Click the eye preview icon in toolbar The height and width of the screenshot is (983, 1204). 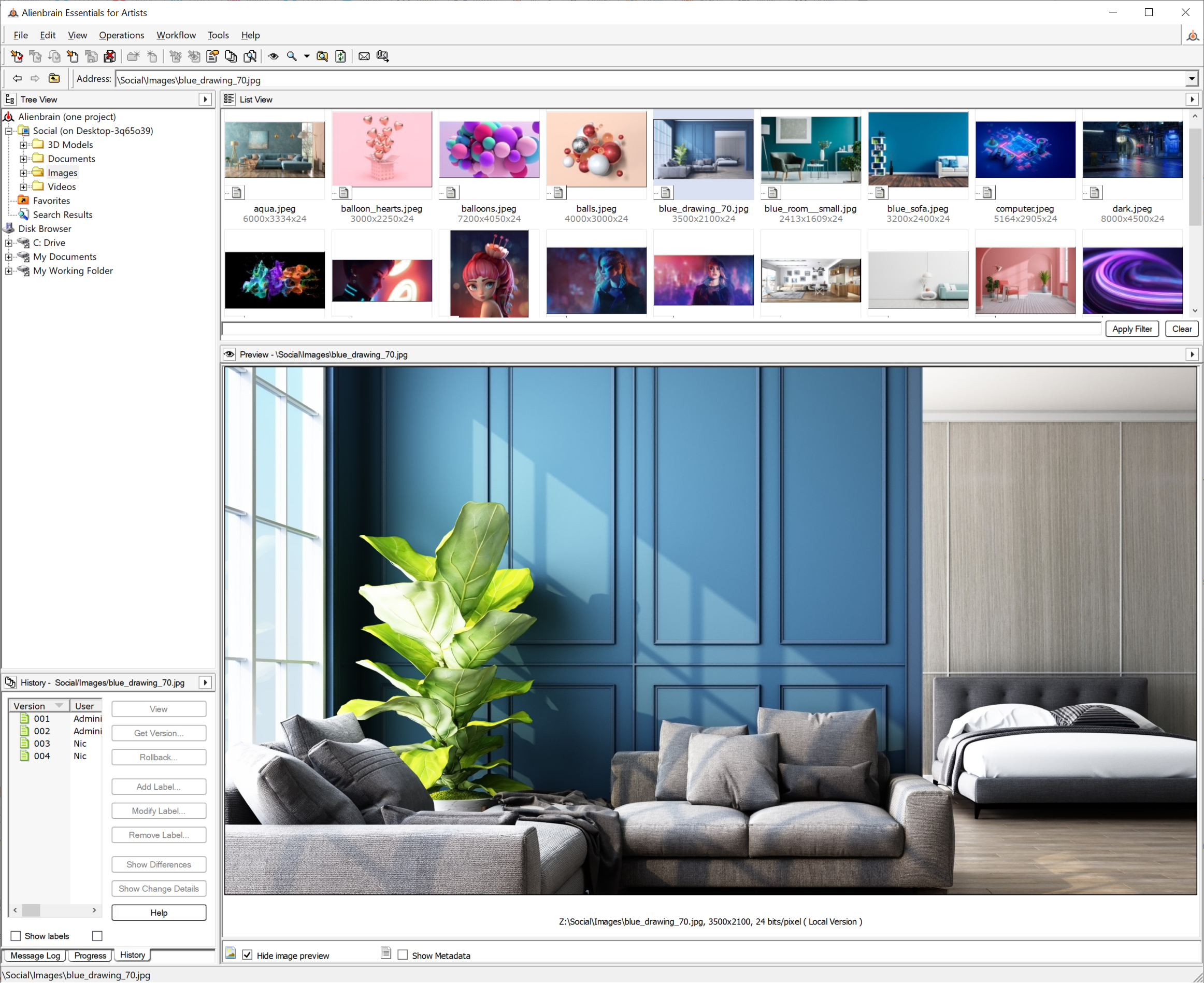[273, 56]
